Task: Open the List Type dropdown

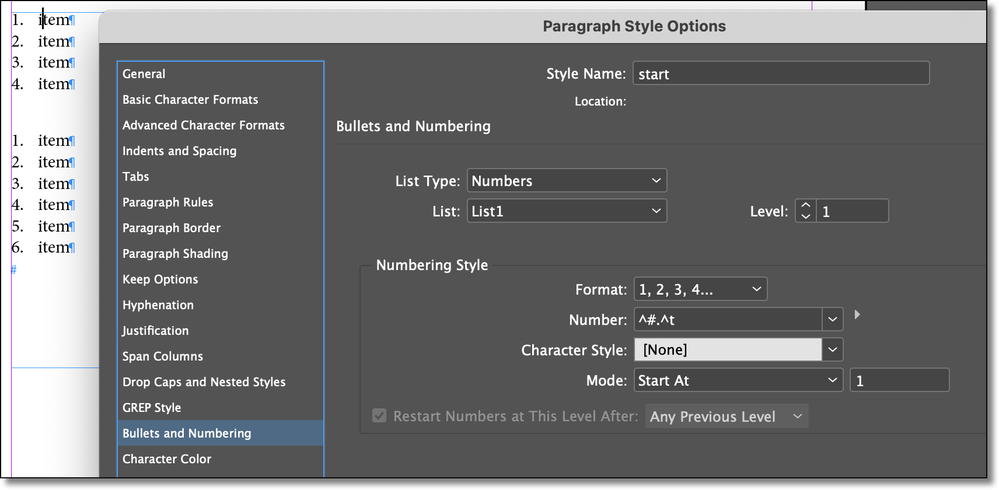Action: (x=566, y=181)
